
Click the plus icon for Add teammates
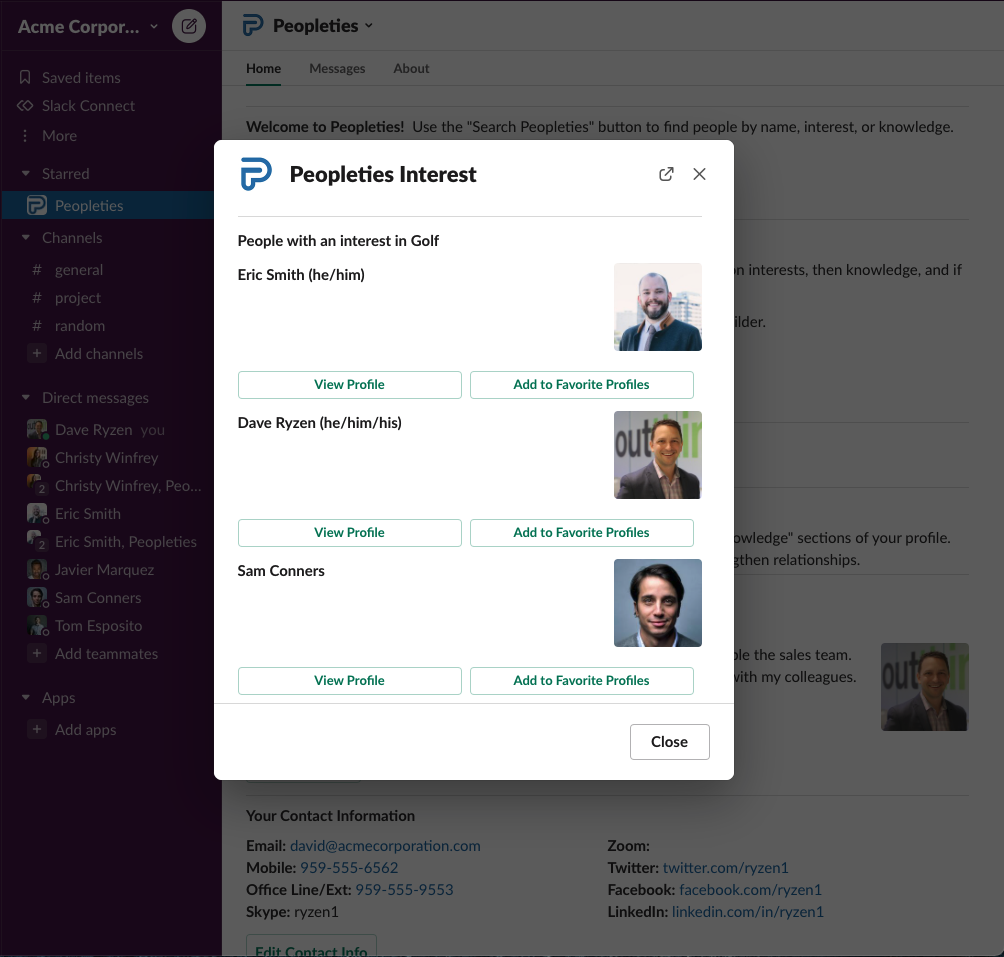pos(37,654)
